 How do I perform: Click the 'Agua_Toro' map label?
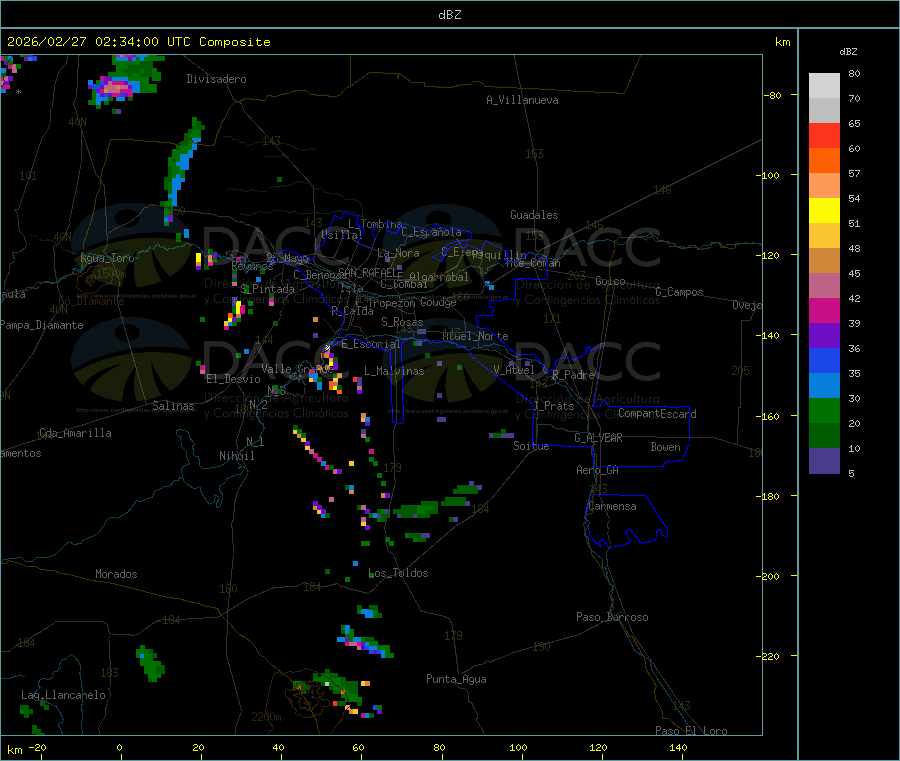point(107,258)
